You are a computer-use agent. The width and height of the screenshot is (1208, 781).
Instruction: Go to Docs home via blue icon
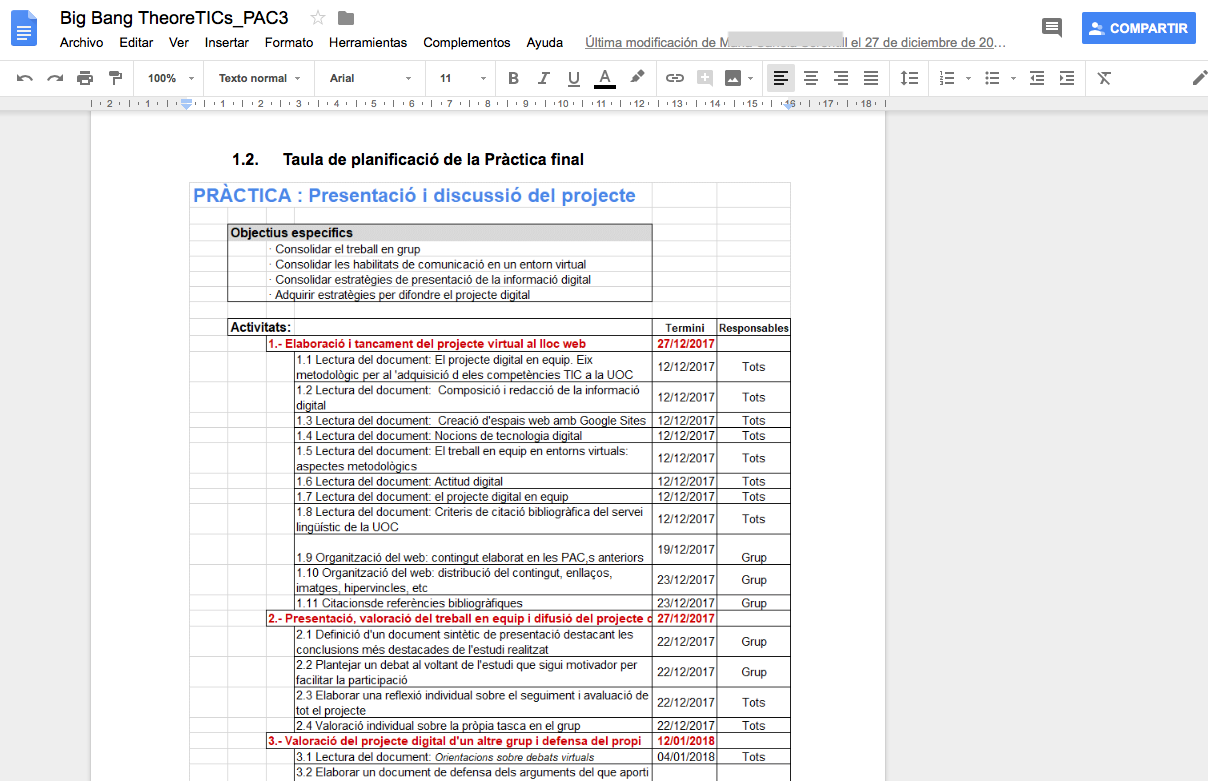[x=24, y=27]
